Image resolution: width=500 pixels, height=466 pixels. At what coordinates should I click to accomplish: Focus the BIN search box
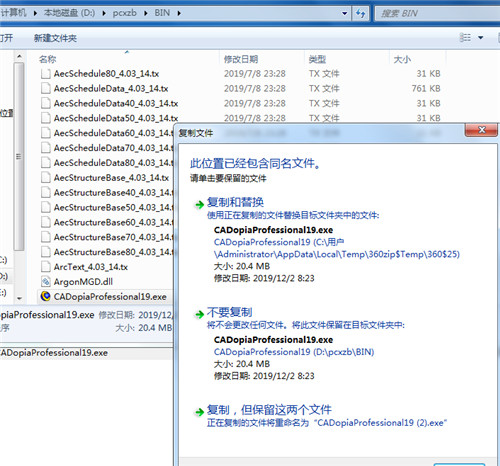pyautogui.click(x=437, y=13)
